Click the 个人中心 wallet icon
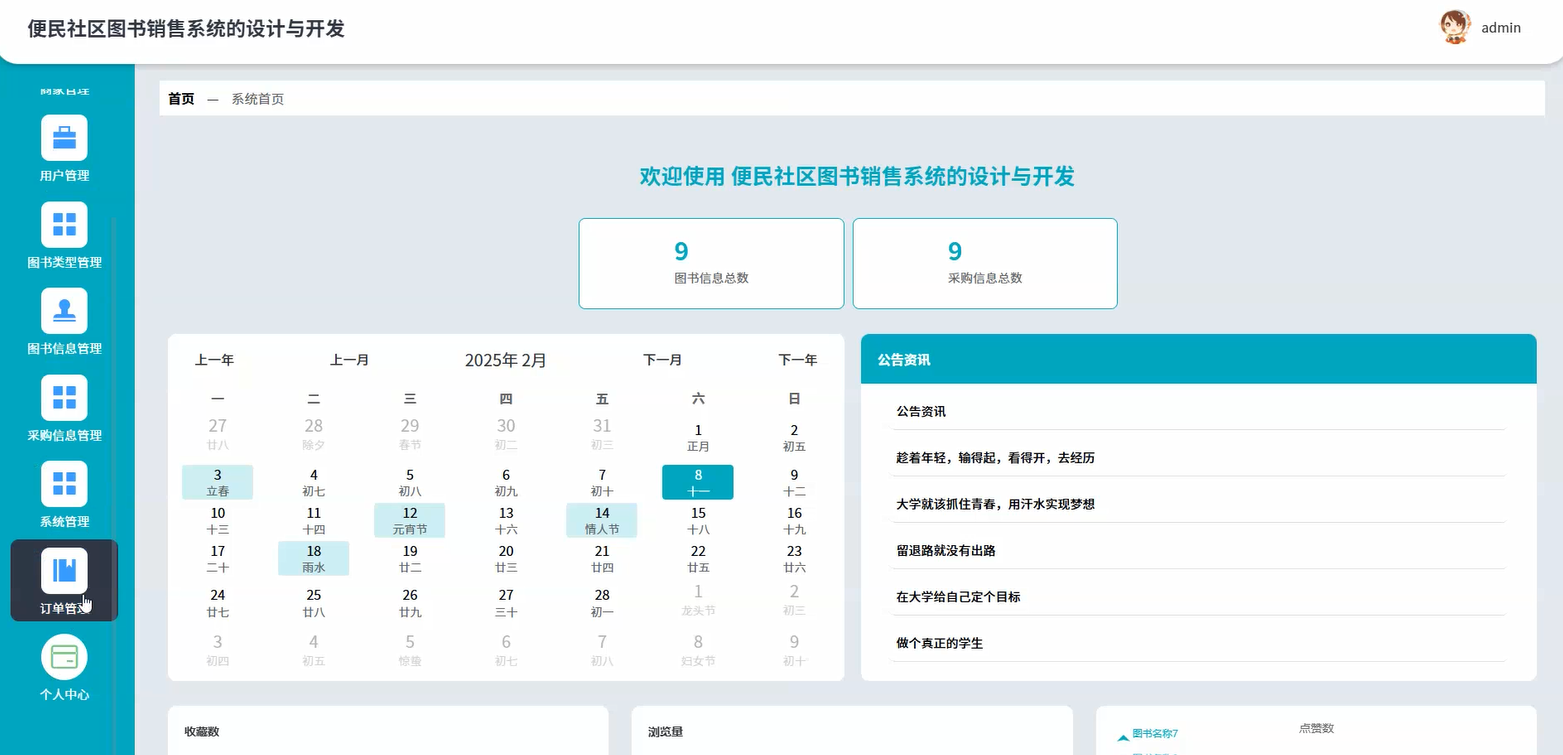Screen dimensions: 1563x755 coord(64,656)
